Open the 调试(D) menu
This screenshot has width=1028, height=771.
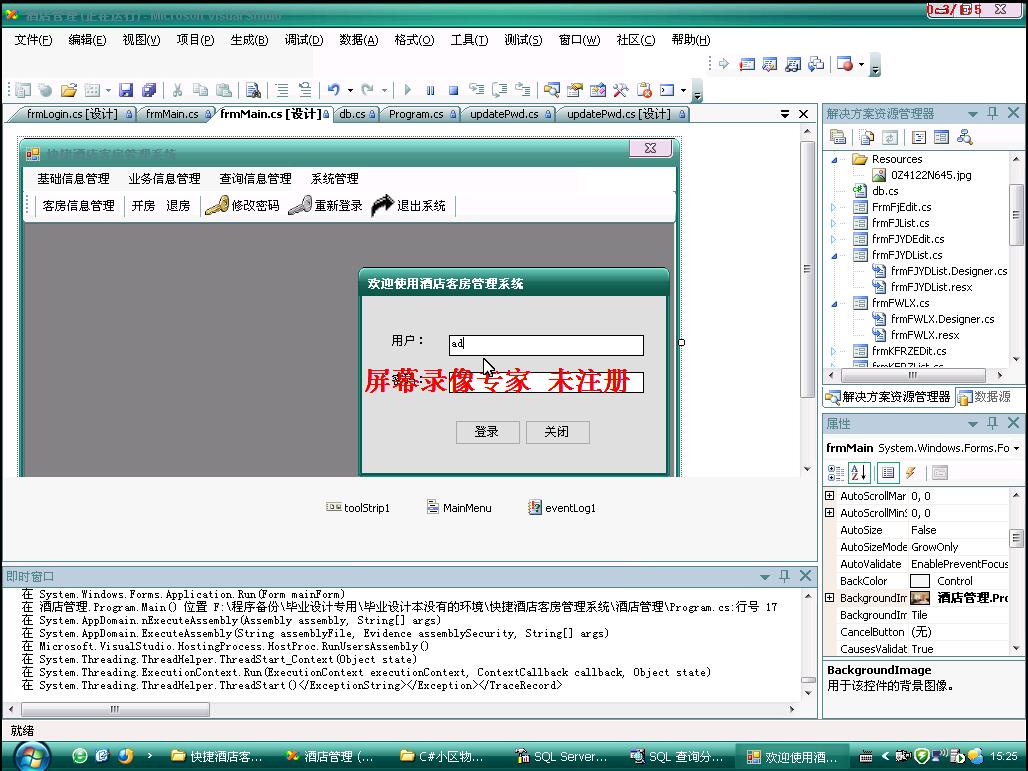304,40
